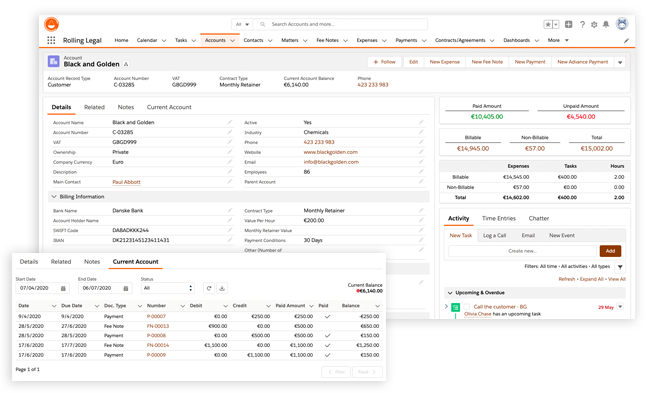647x393 pixels.
Task: Switch to Current Account tab in back window
Action: point(169,107)
